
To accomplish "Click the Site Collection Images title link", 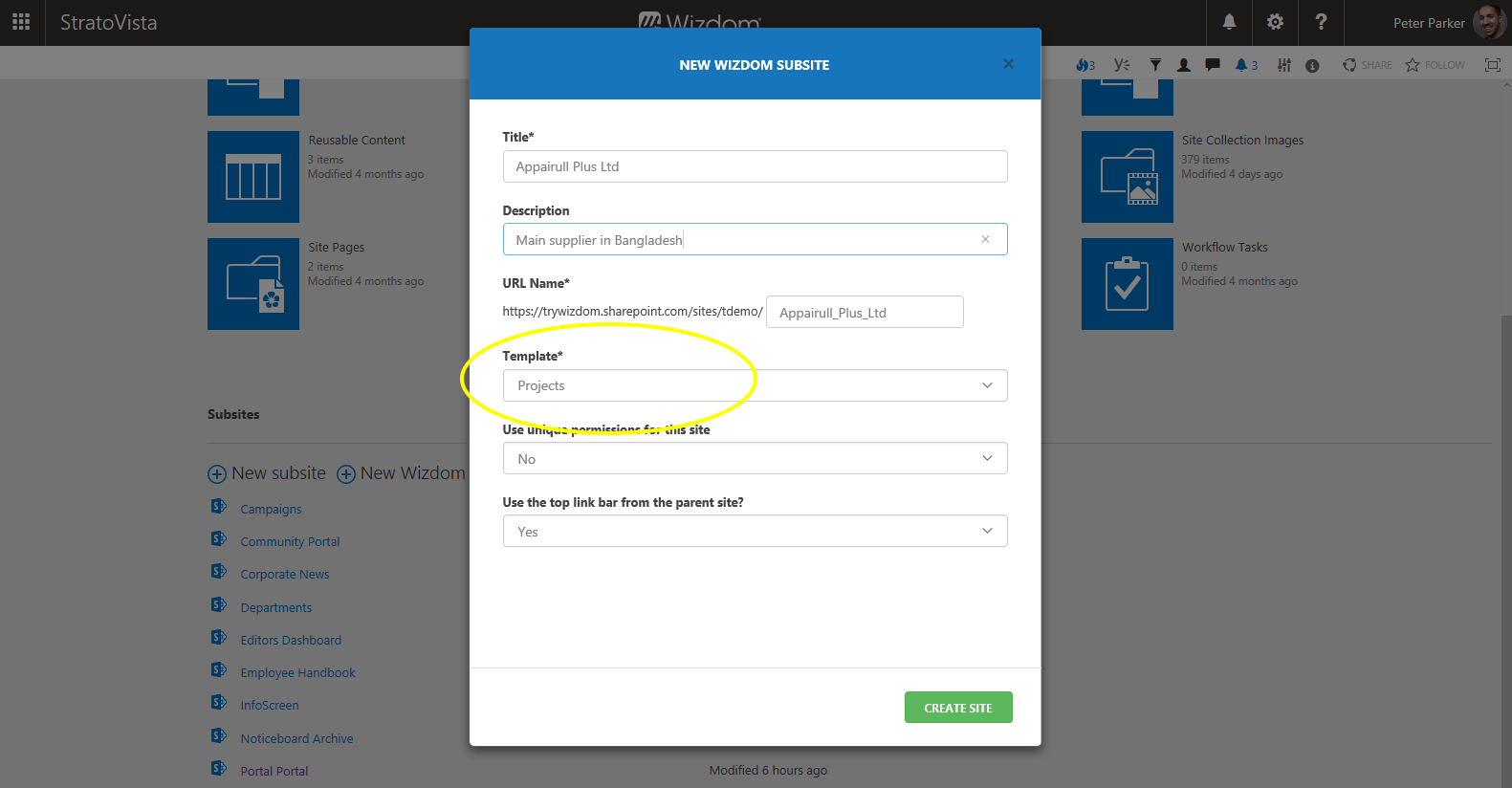I will click(x=1242, y=140).
